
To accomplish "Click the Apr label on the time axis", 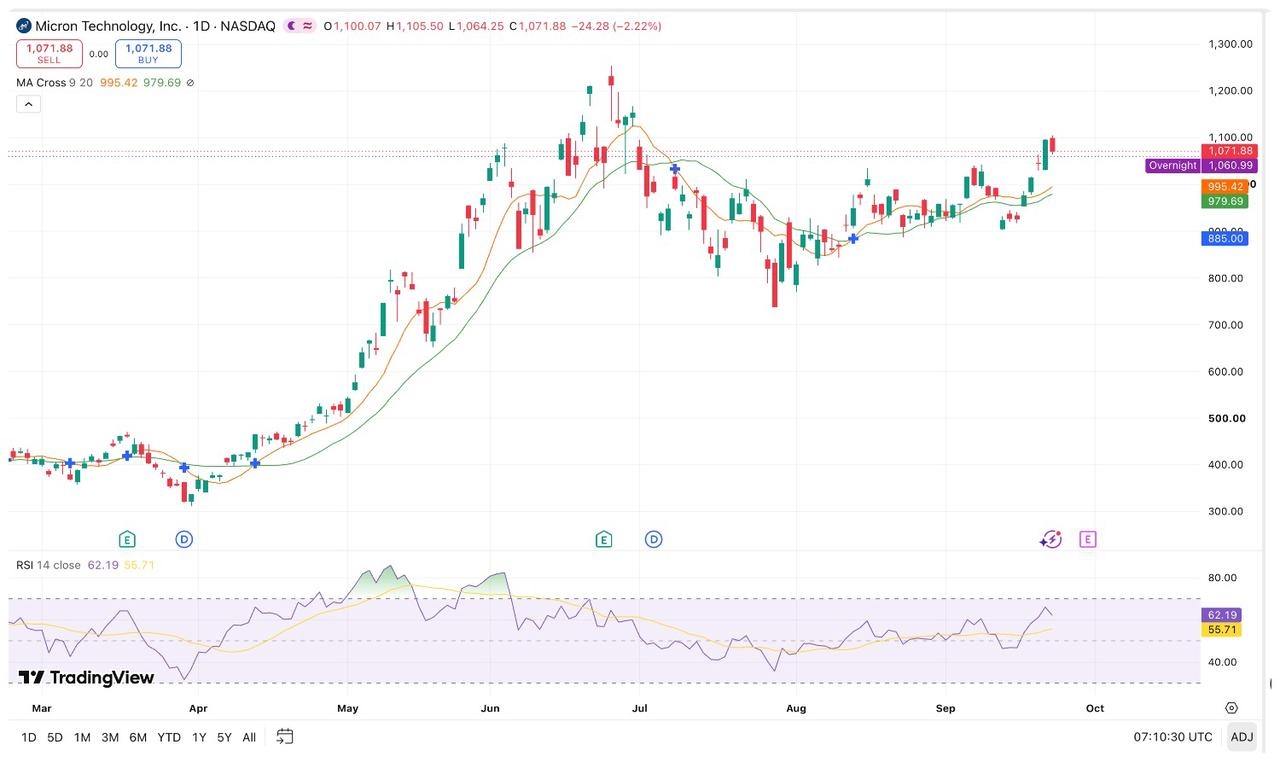I will (198, 708).
